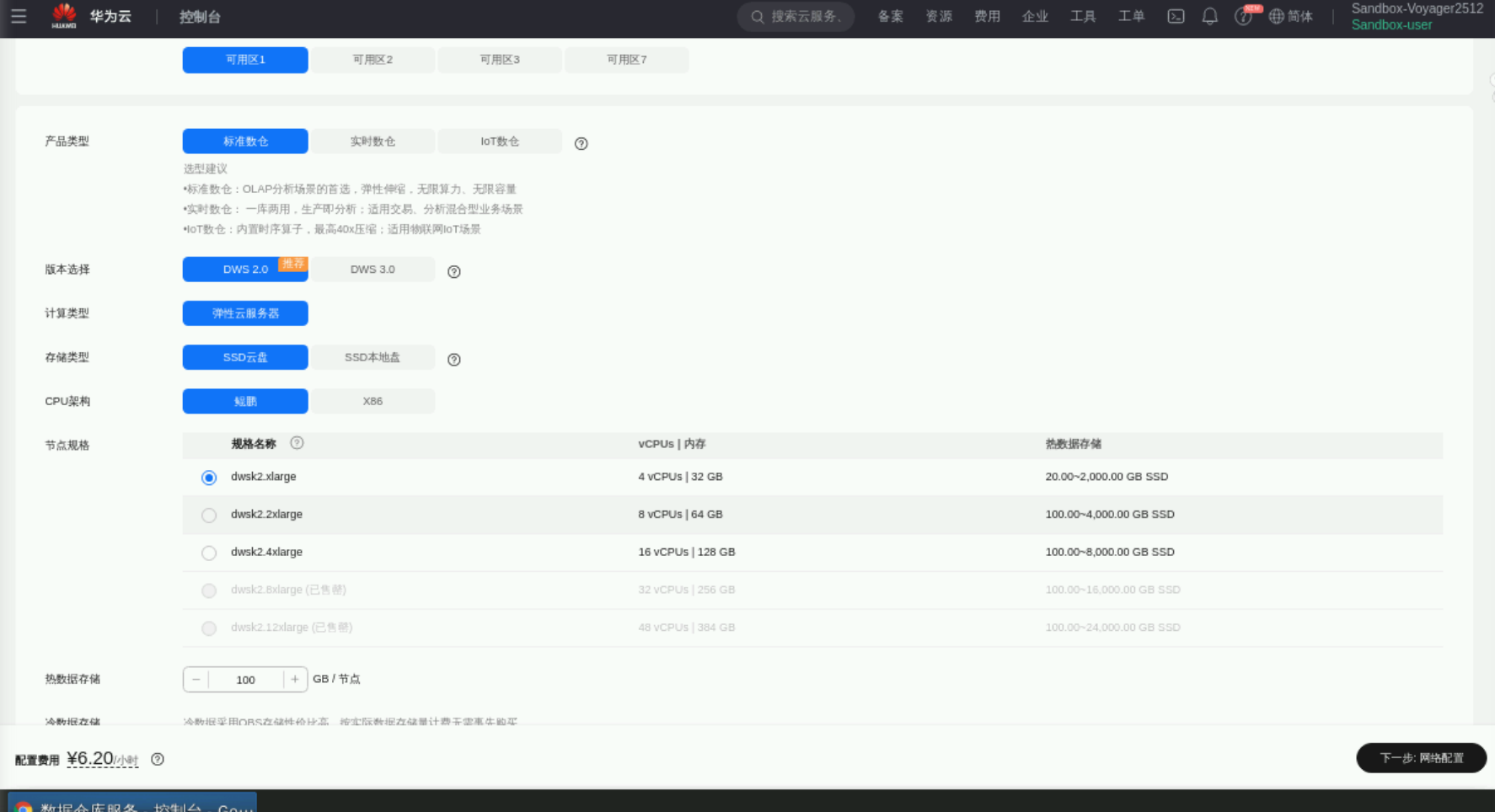Proceed with 下一步: 网络配置 button
Screen dimensions: 1495x812
[1421, 758]
